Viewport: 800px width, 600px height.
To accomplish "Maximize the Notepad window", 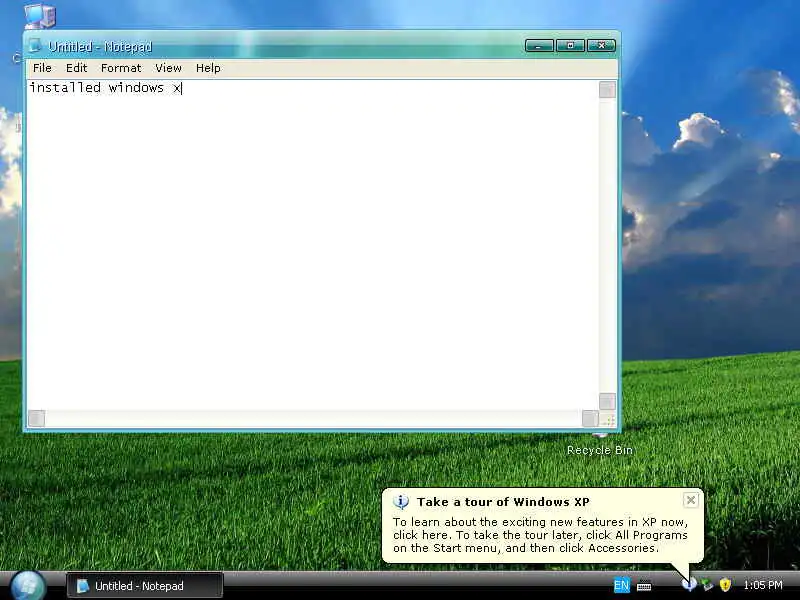I will [x=570, y=46].
